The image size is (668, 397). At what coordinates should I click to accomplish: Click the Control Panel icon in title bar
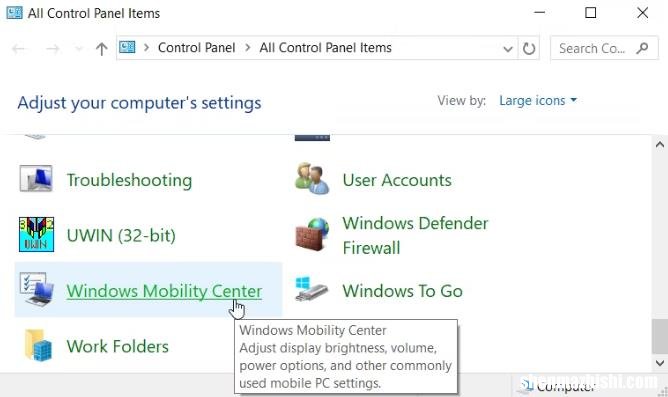point(14,13)
